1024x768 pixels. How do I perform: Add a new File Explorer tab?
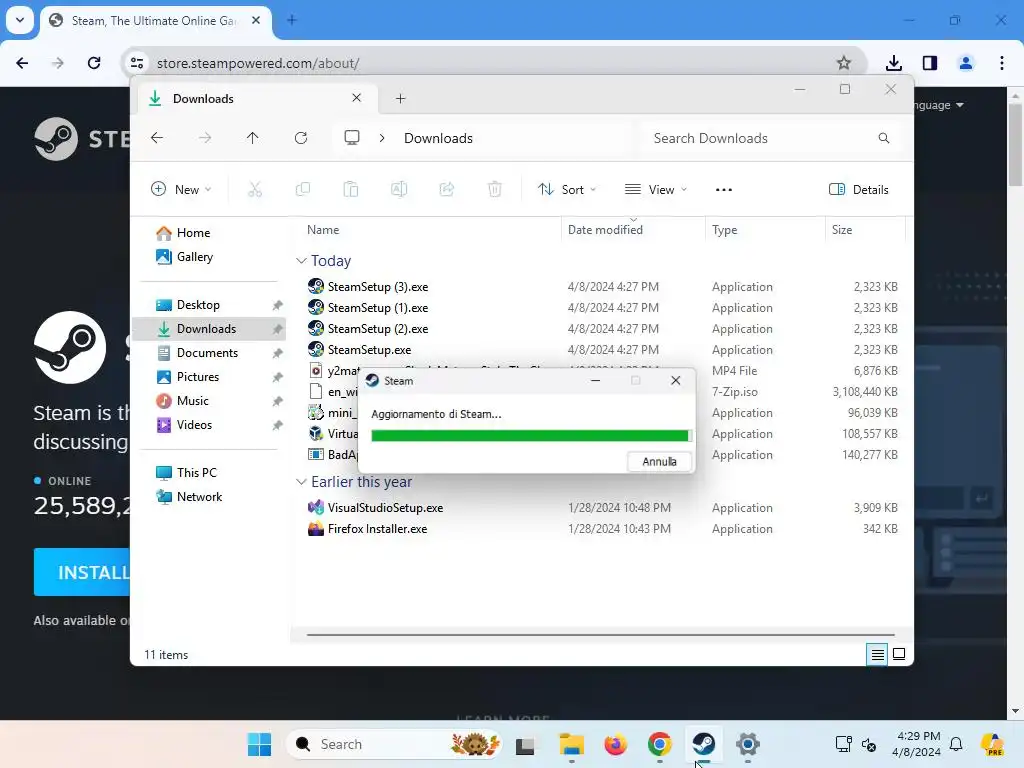[x=400, y=99]
